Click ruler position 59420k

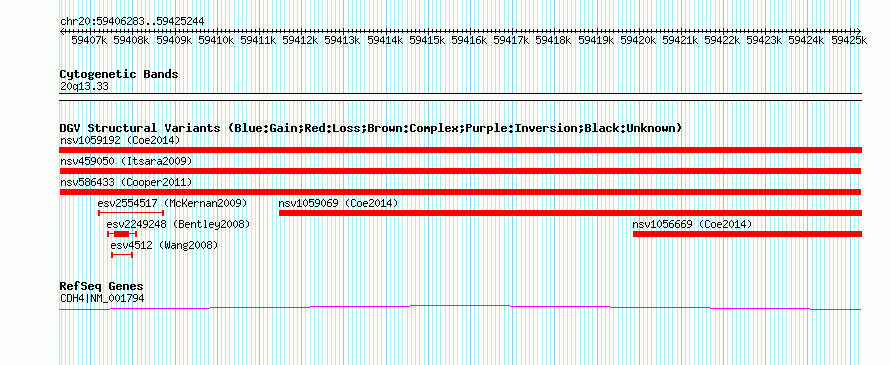pos(638,40)
